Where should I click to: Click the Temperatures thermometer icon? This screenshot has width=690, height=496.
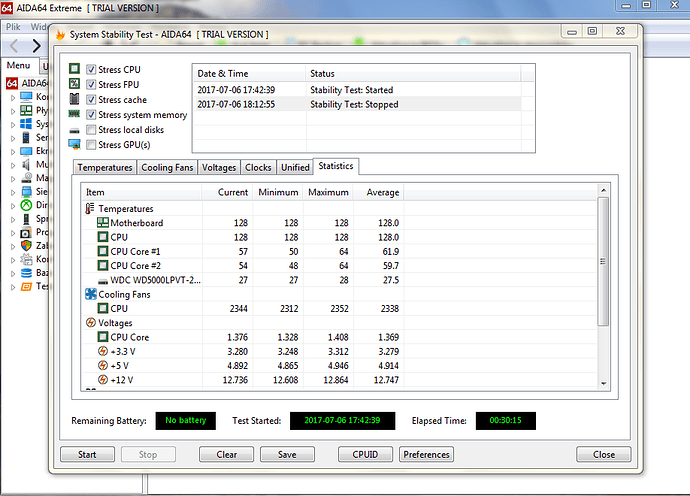pos(90,208)
